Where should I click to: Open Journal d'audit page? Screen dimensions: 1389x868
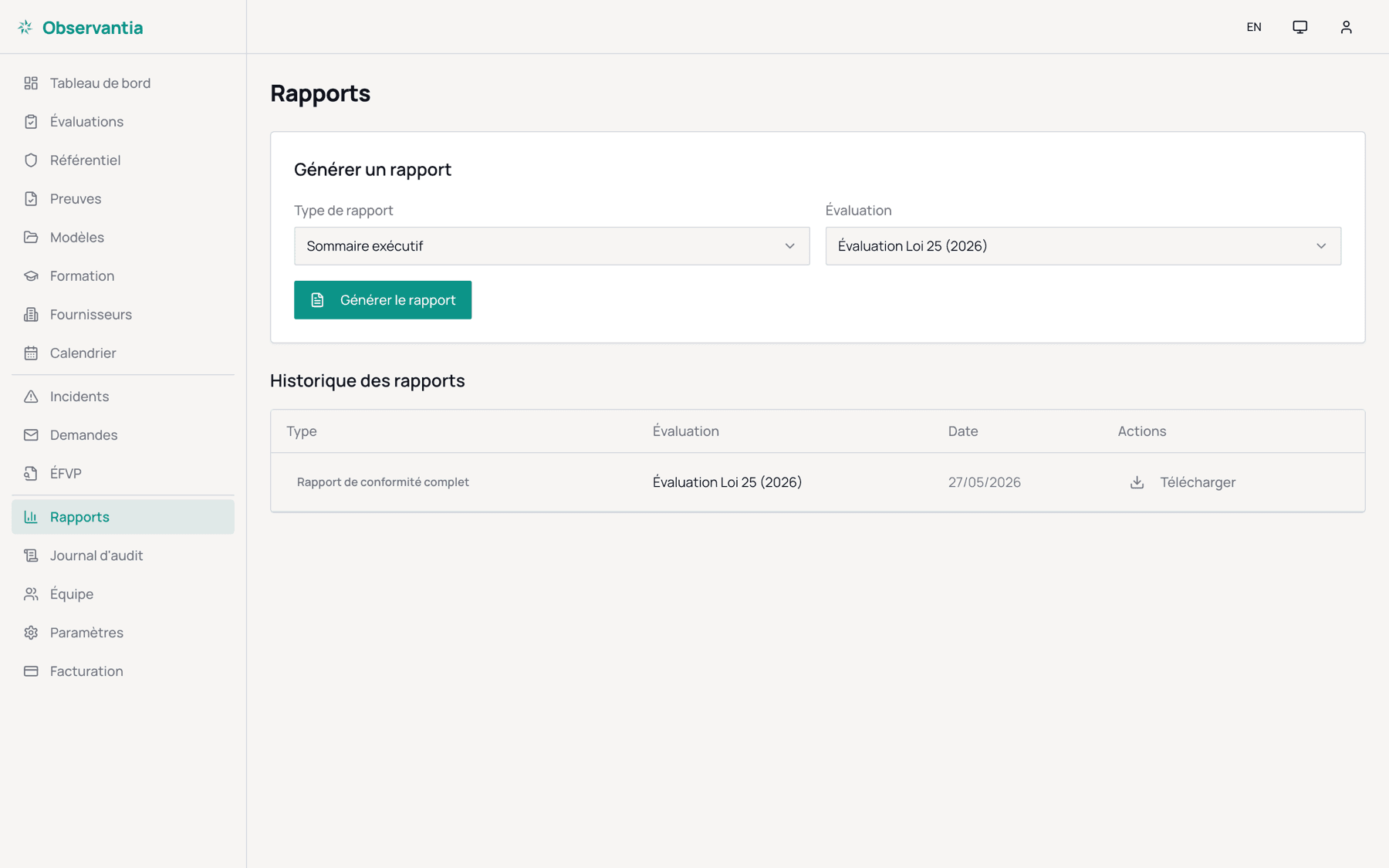123,555
